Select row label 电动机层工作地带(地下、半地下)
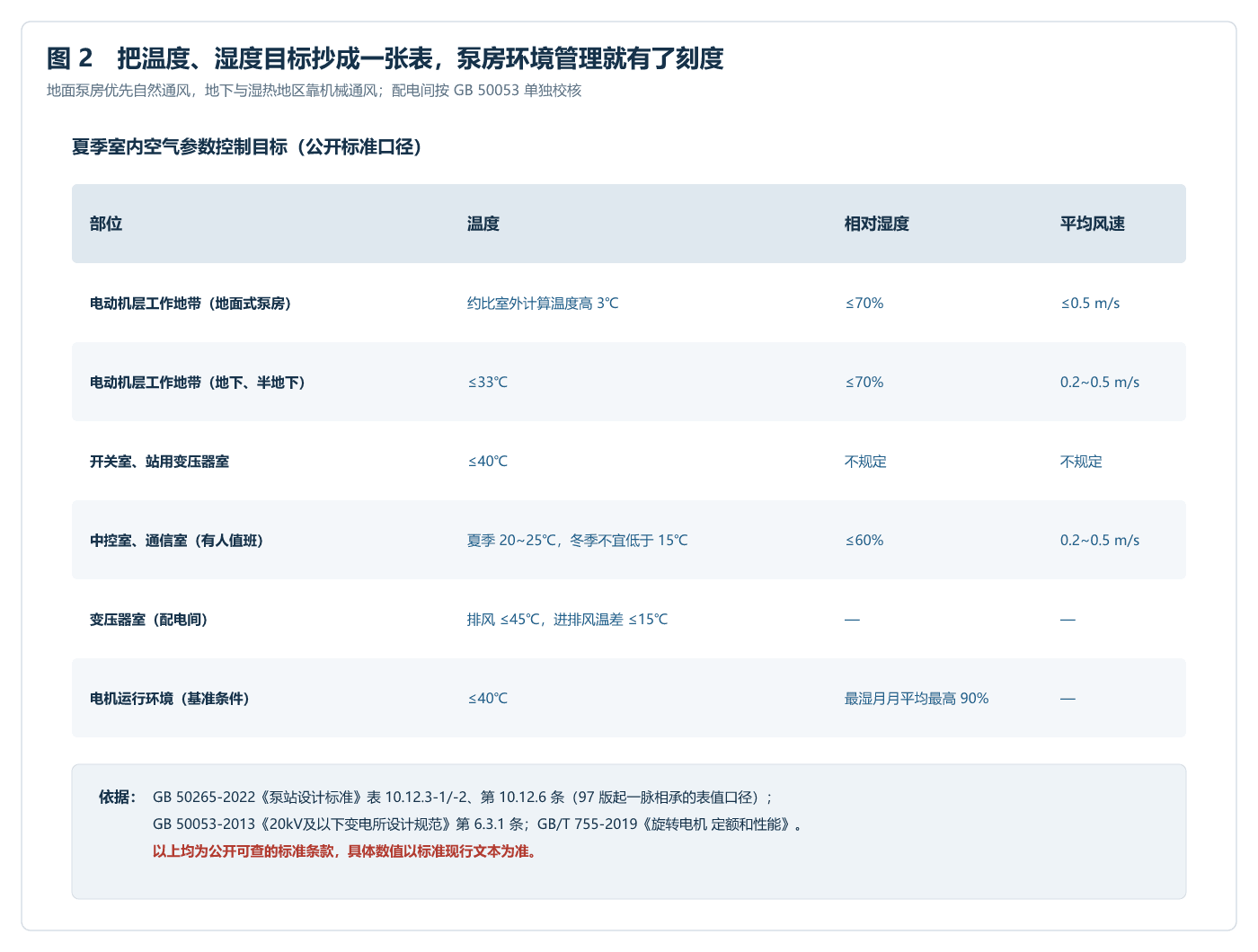Image resolution: width=1258 pixels, height=952 pixels. pyautogui.click(x=198, y=383)
